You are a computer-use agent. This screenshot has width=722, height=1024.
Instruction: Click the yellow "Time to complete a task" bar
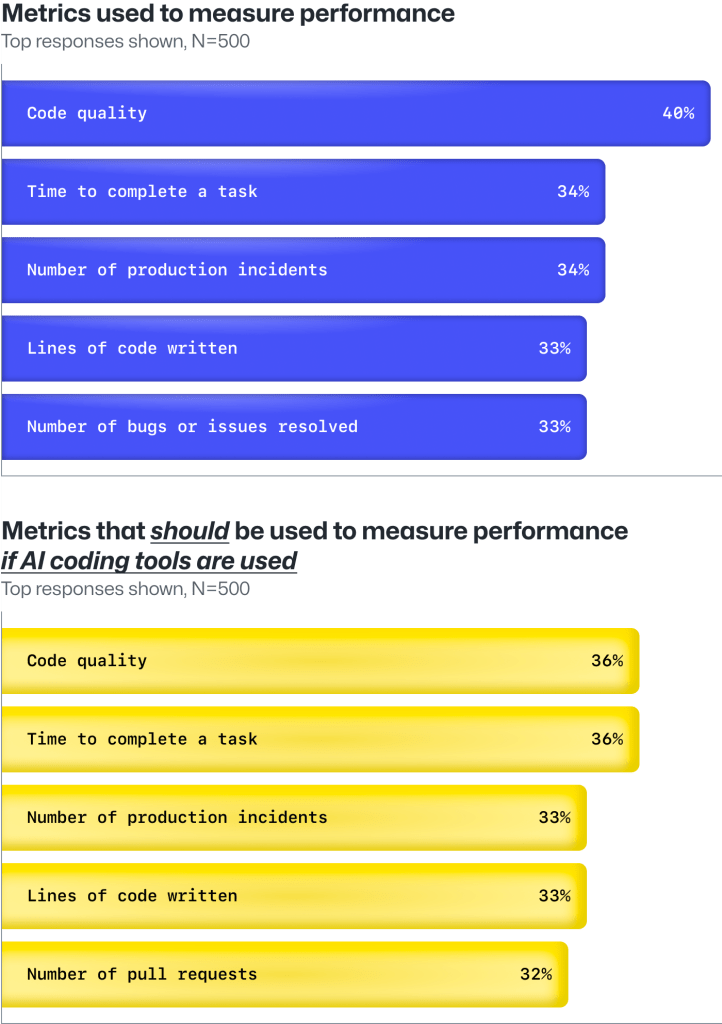pos(320,740)
